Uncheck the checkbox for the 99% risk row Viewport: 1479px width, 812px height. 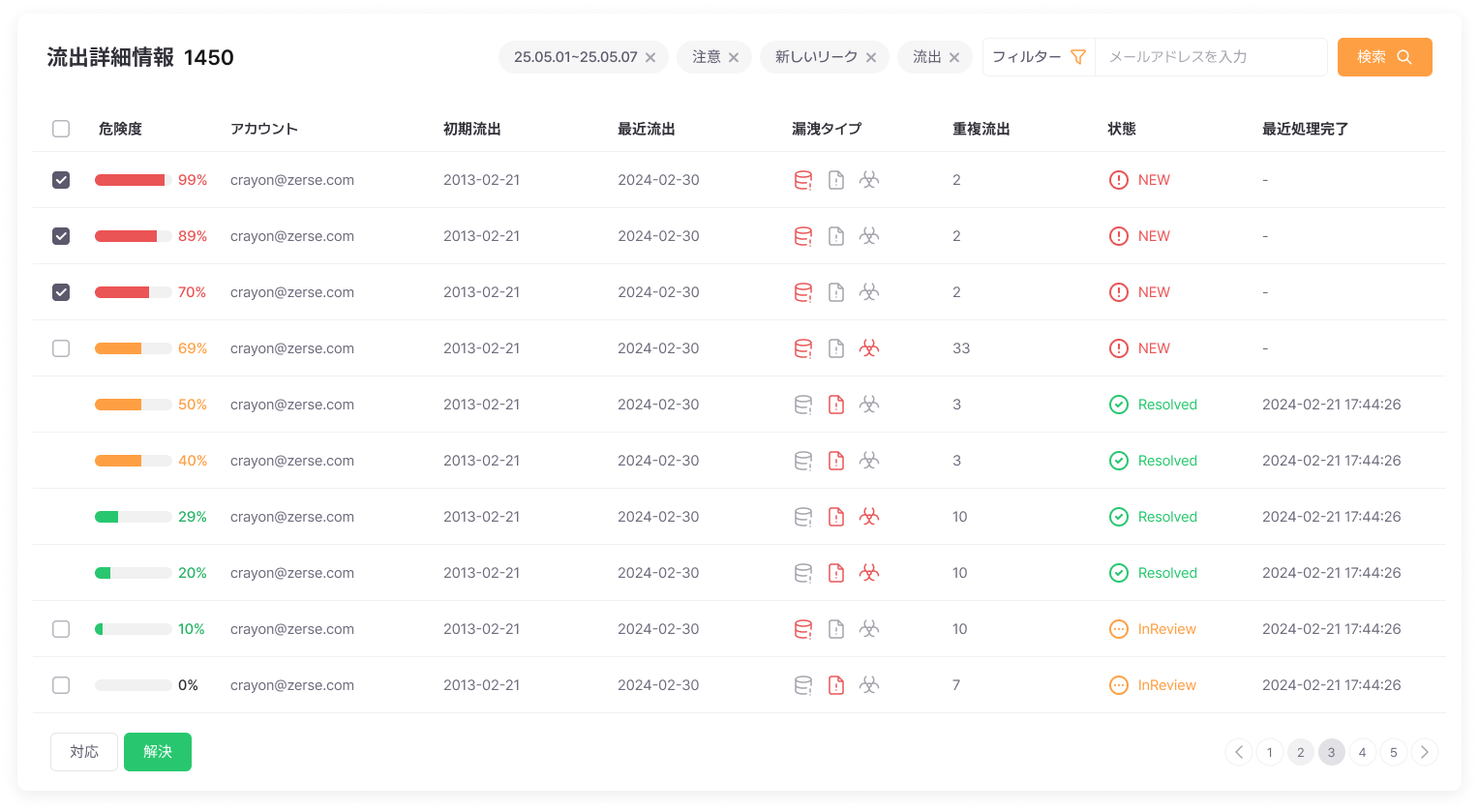(61, 180)
